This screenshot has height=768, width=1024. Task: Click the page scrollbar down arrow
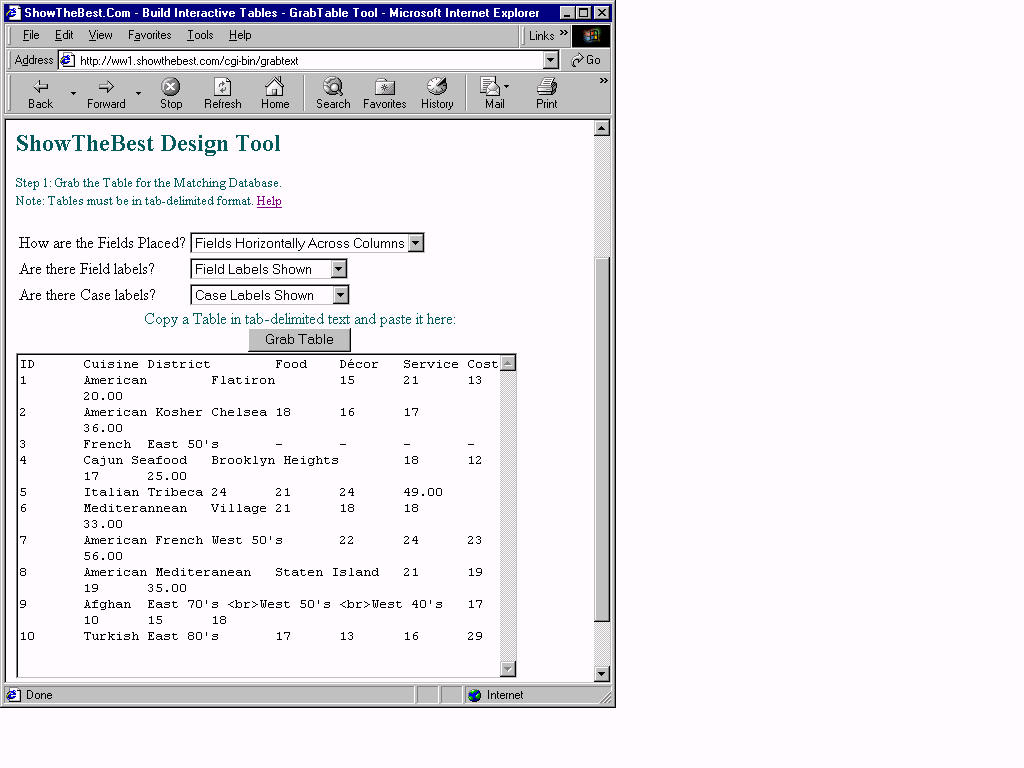(602, 674)
